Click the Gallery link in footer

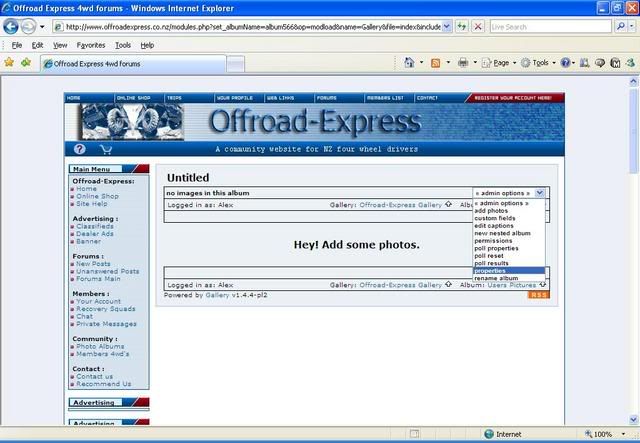point(217,295)
